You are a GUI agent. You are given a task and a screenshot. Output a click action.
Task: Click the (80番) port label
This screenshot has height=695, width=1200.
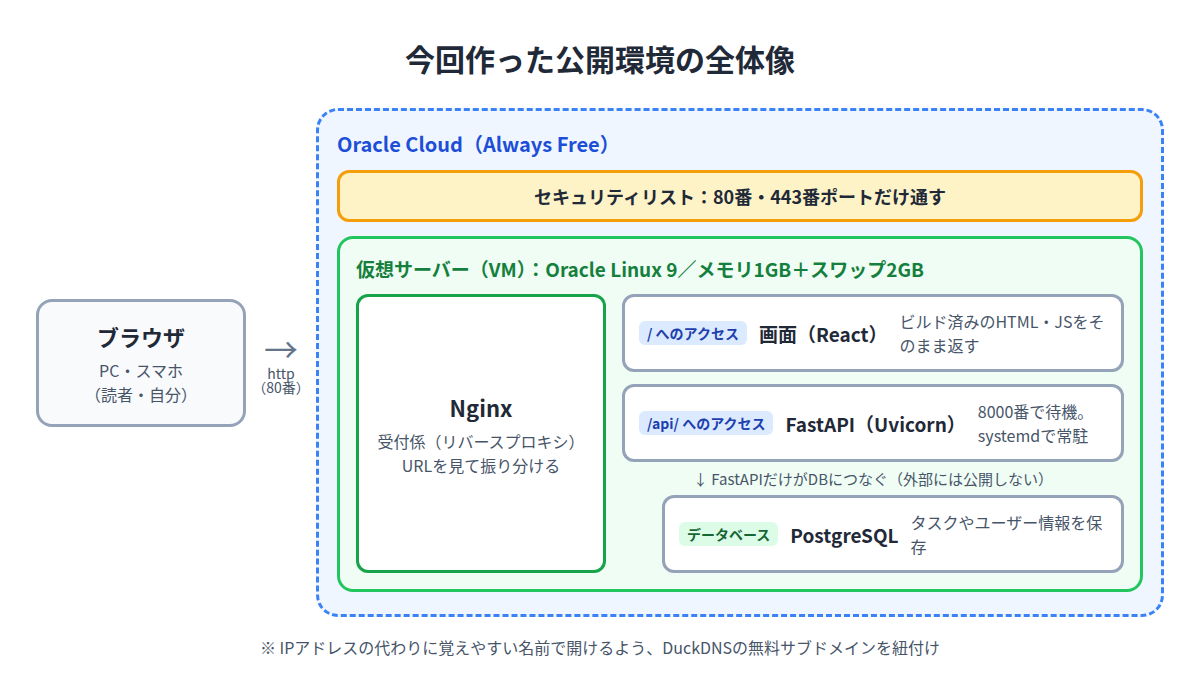pos(281,388)
